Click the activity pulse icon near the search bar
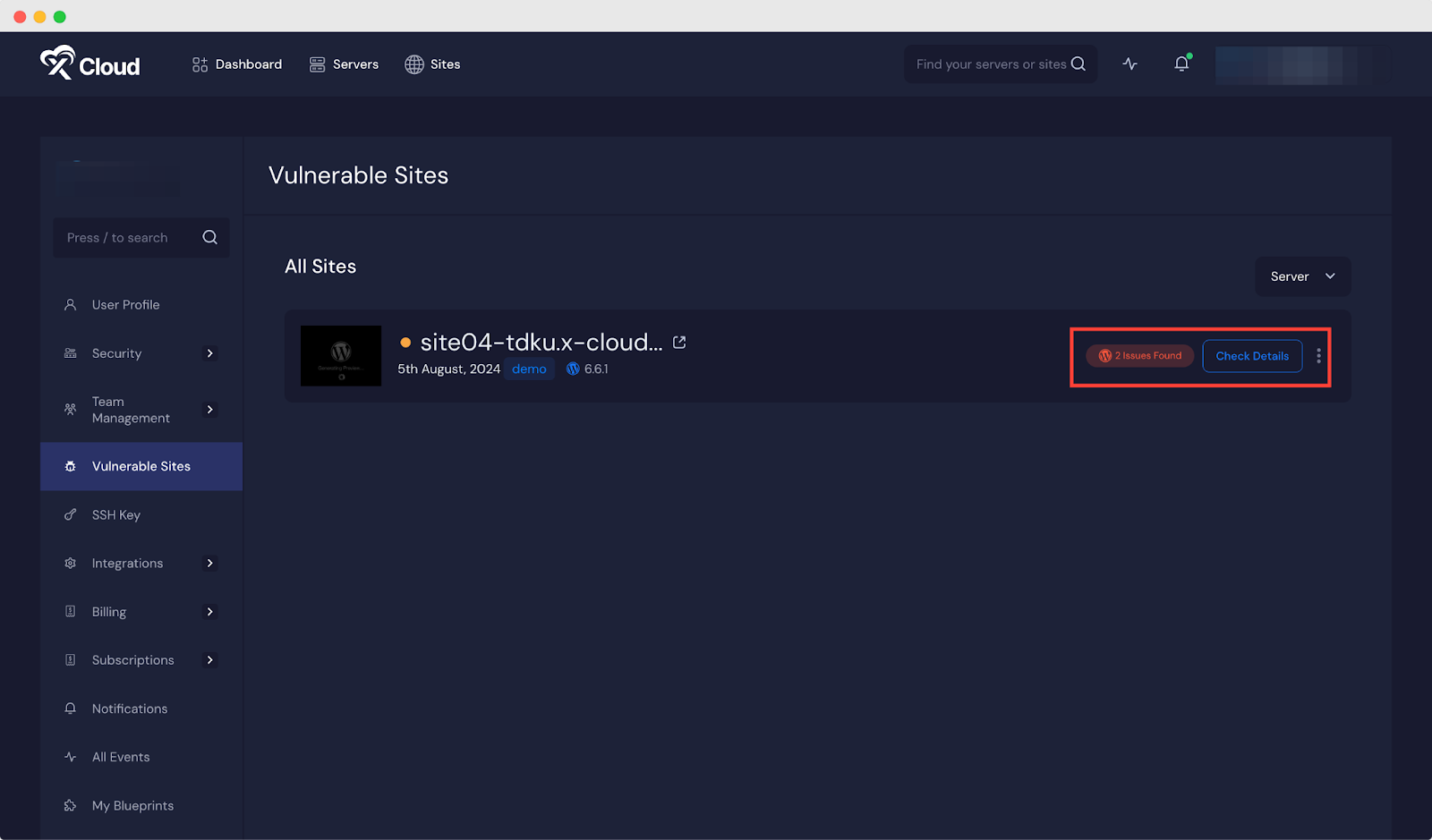The image size is (1432, 840). pyautogui.click(x=1129, y=64)
